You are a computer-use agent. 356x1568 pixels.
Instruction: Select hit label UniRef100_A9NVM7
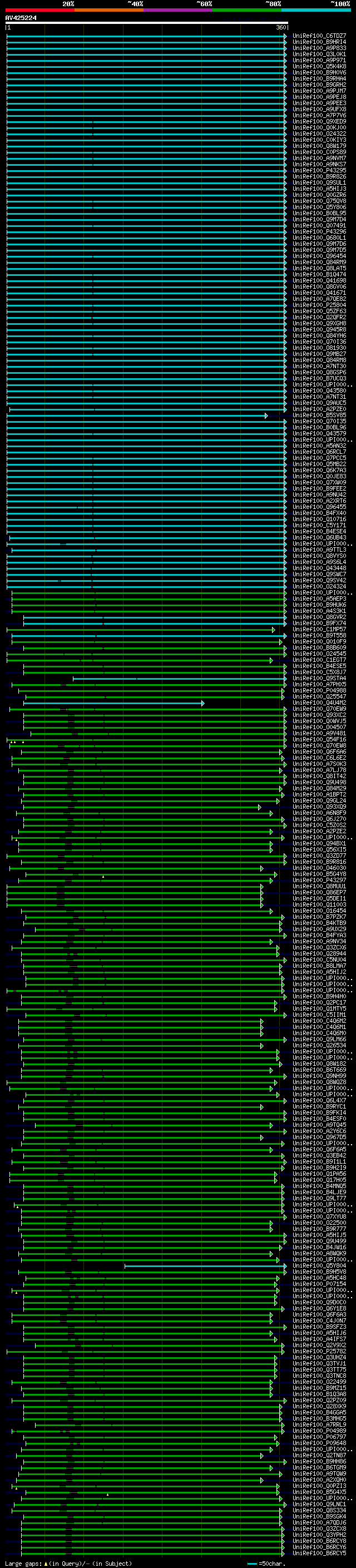[319, 159]
